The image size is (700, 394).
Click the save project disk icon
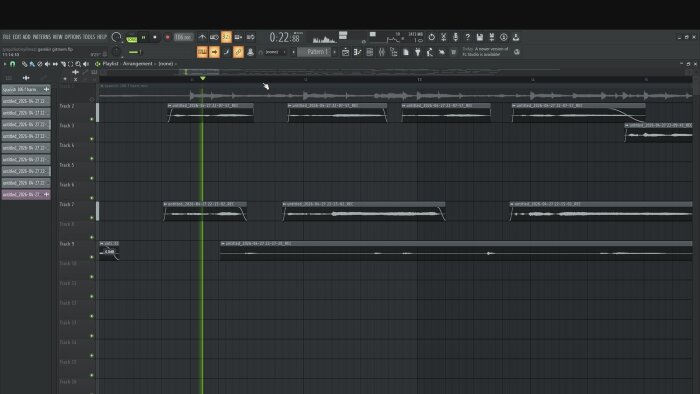pyautogui.click(x=479, y=37)
